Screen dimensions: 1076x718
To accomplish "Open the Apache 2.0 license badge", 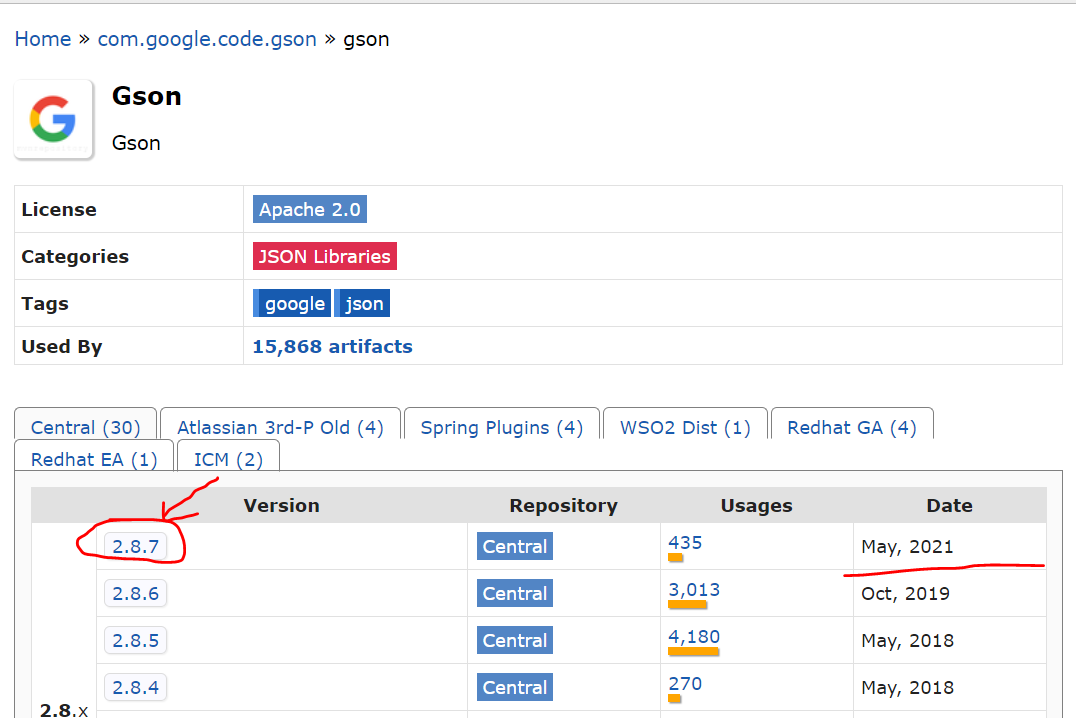I will (x=309, y=209).
